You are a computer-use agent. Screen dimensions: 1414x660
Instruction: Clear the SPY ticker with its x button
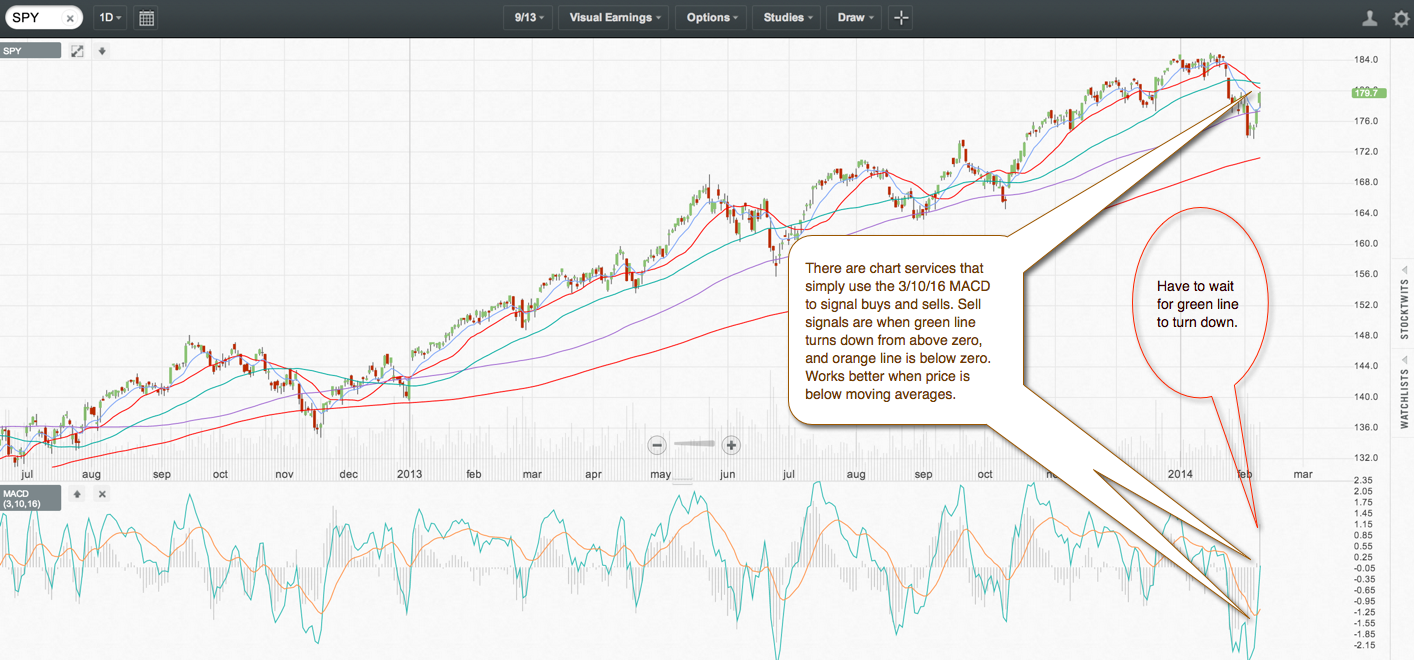click(68, 17)
